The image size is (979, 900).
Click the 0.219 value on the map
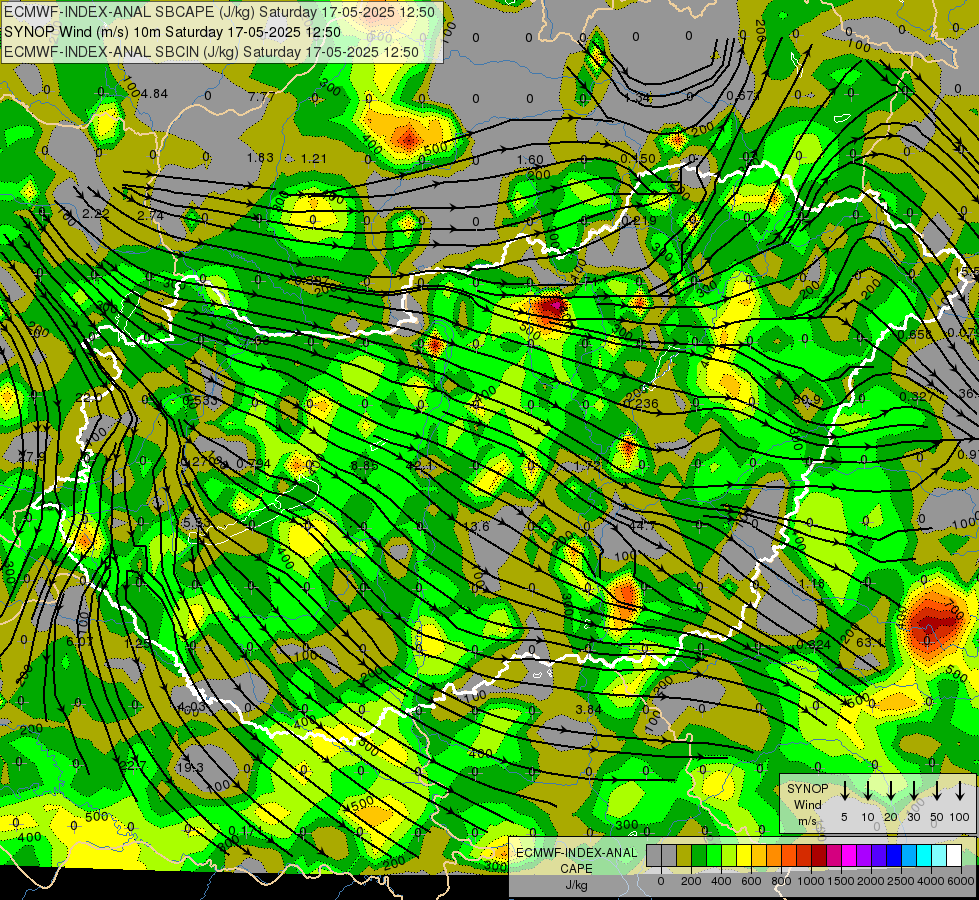click(639, 220)
